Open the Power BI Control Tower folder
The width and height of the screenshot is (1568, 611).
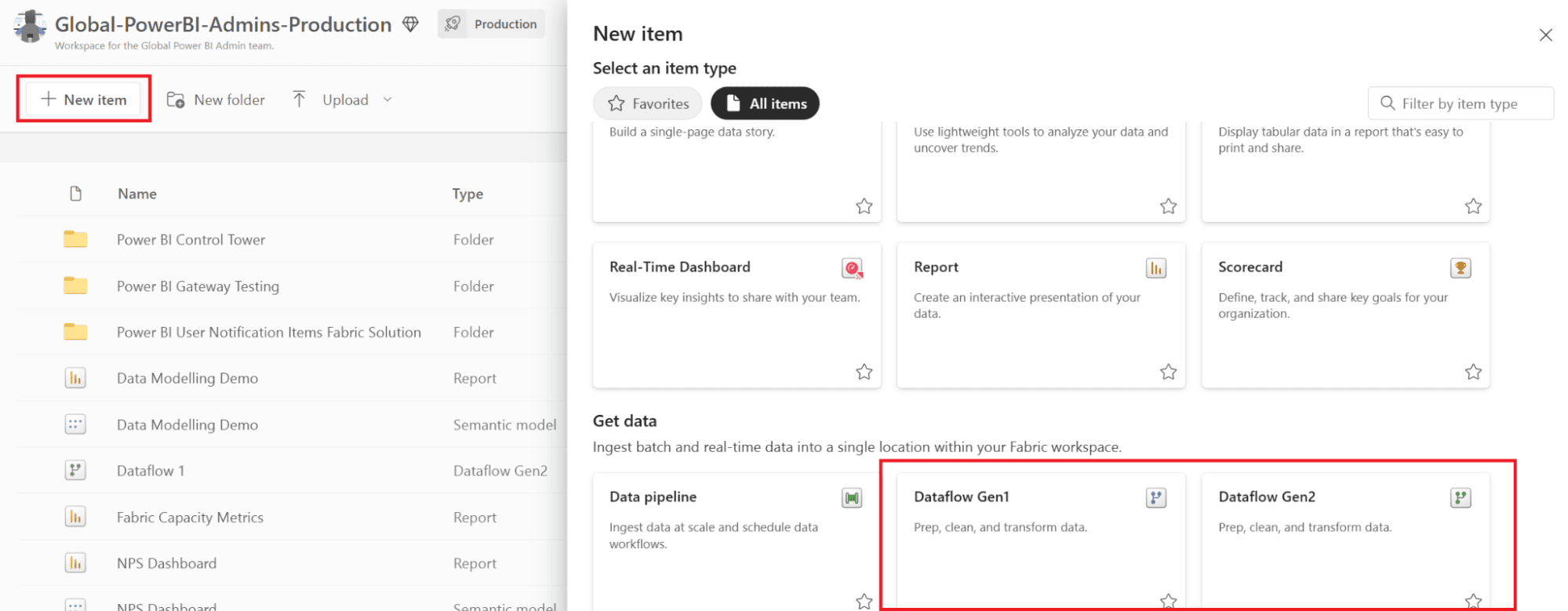(191, 240)
